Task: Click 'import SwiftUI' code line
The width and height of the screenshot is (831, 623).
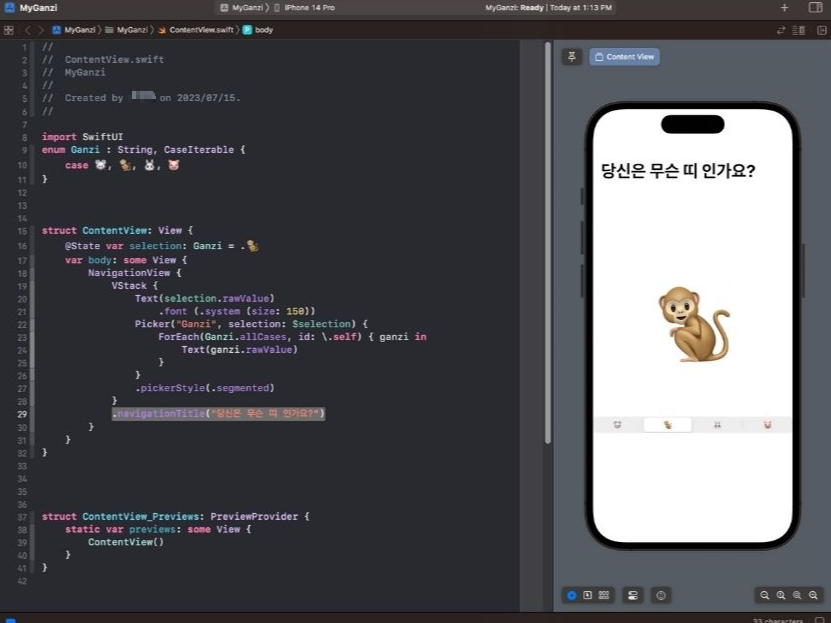Action: (82, 137)
